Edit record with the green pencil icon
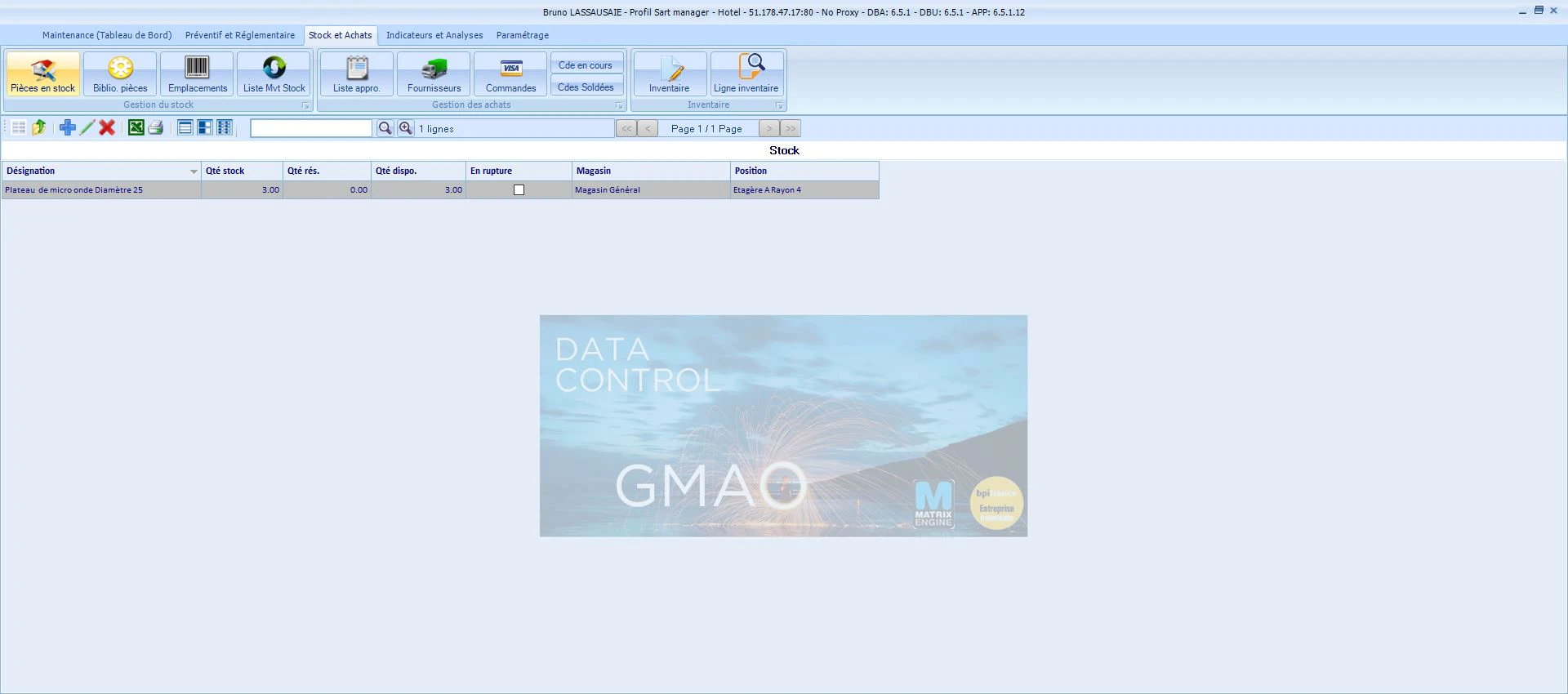Image resolution: width=1568 pixels, height=694 pixels. 87,127
